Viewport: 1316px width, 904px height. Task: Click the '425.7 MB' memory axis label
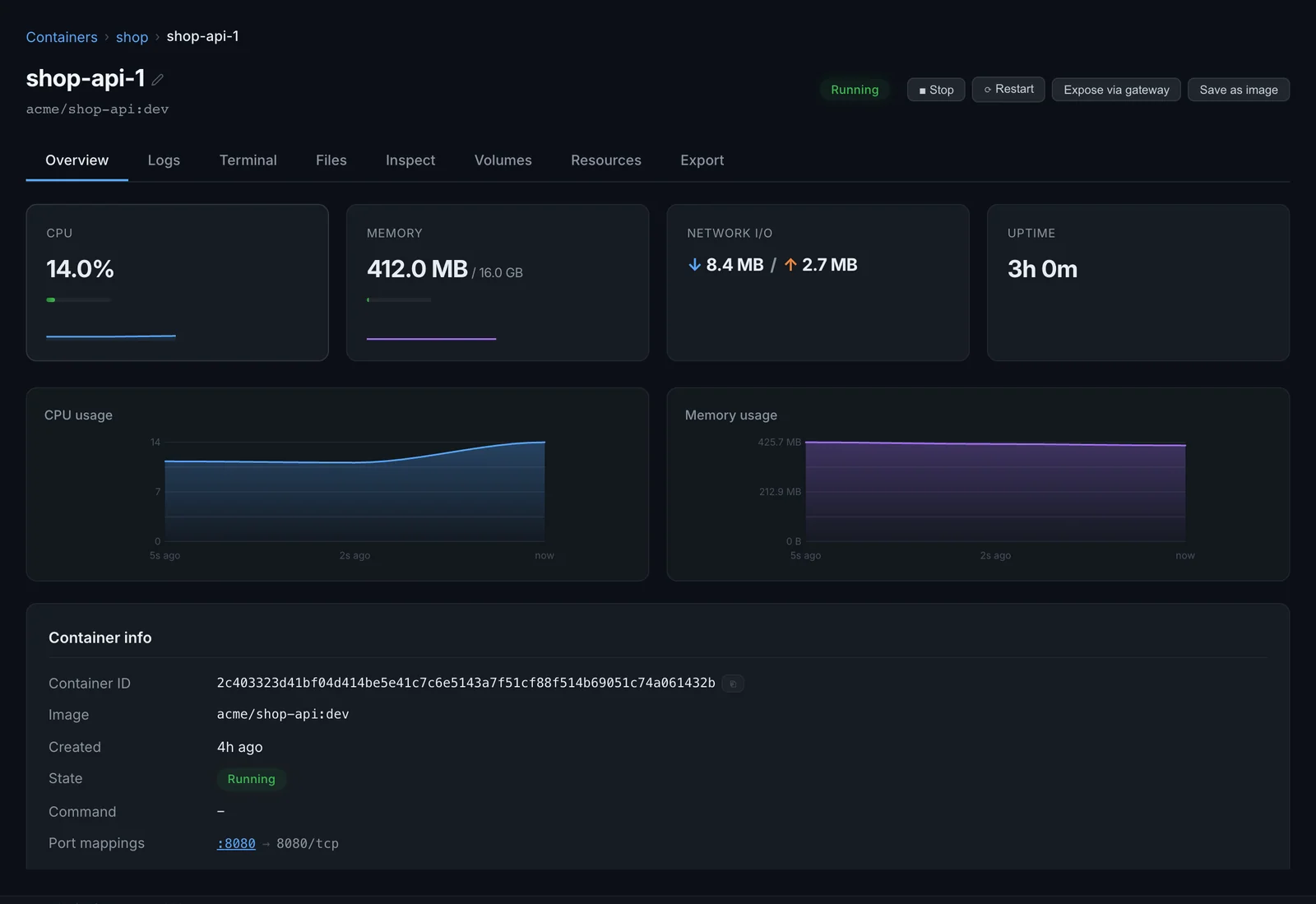pyautogui.click(x=779, y=443)
